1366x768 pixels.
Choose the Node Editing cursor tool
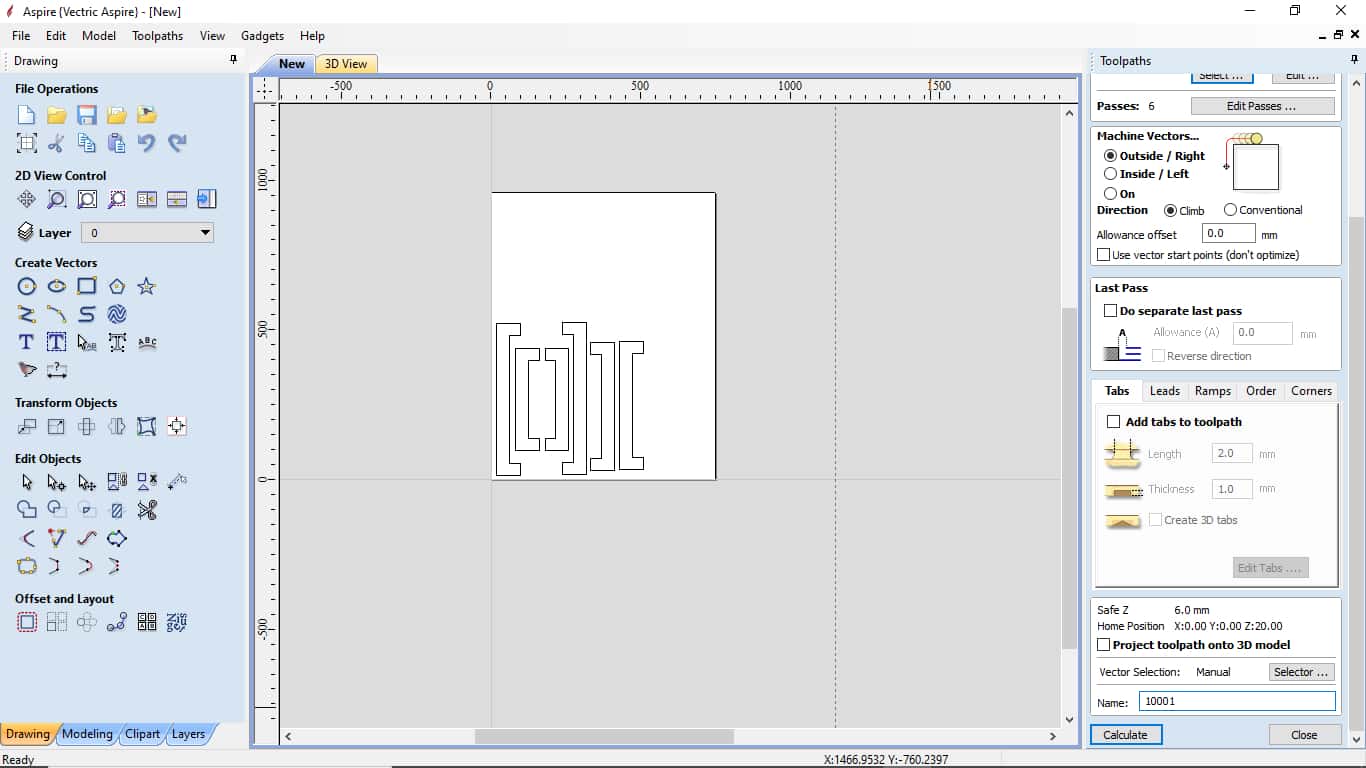57,482
